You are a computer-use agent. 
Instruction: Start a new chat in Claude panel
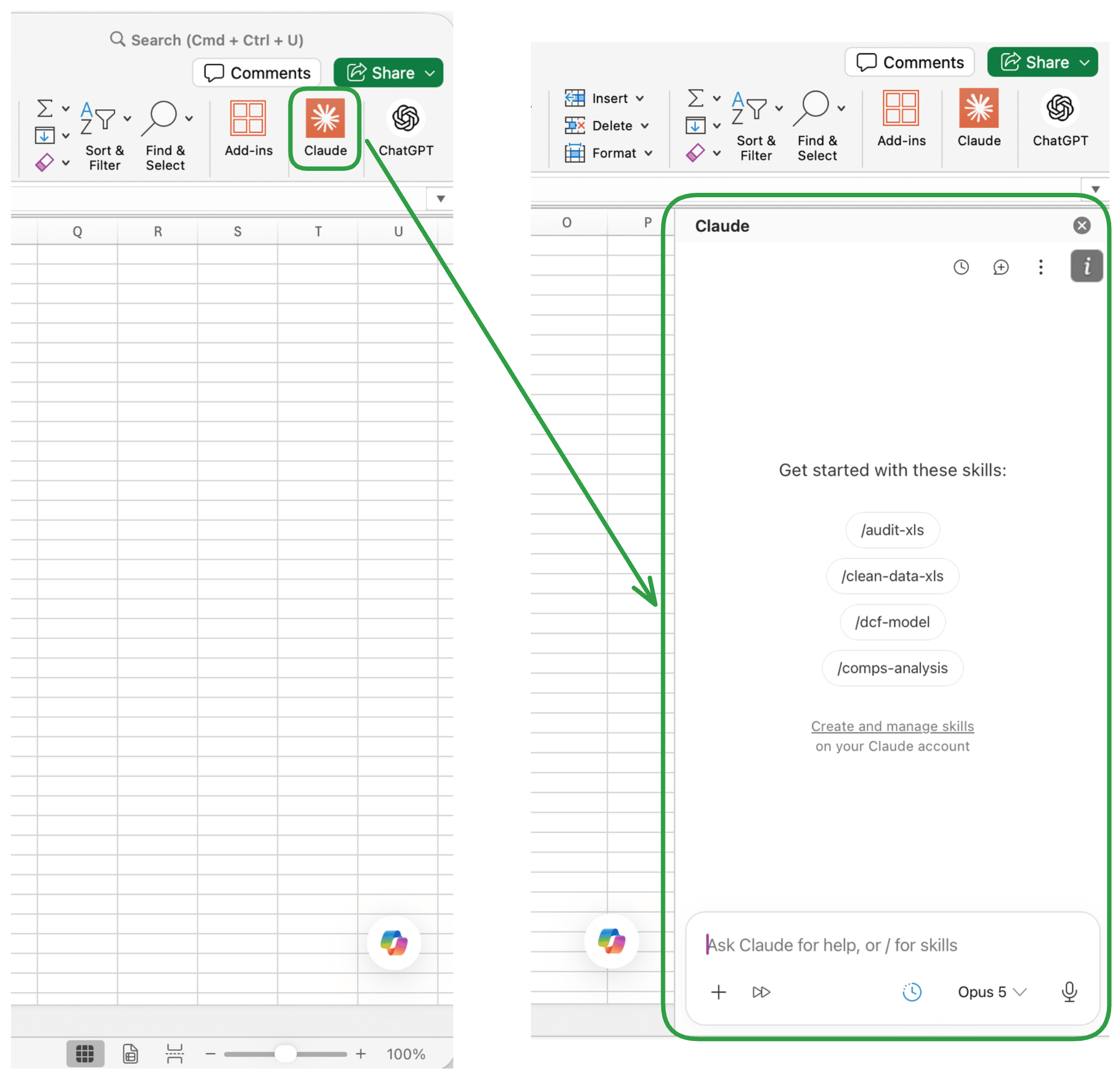click(x=1001, y=267)
